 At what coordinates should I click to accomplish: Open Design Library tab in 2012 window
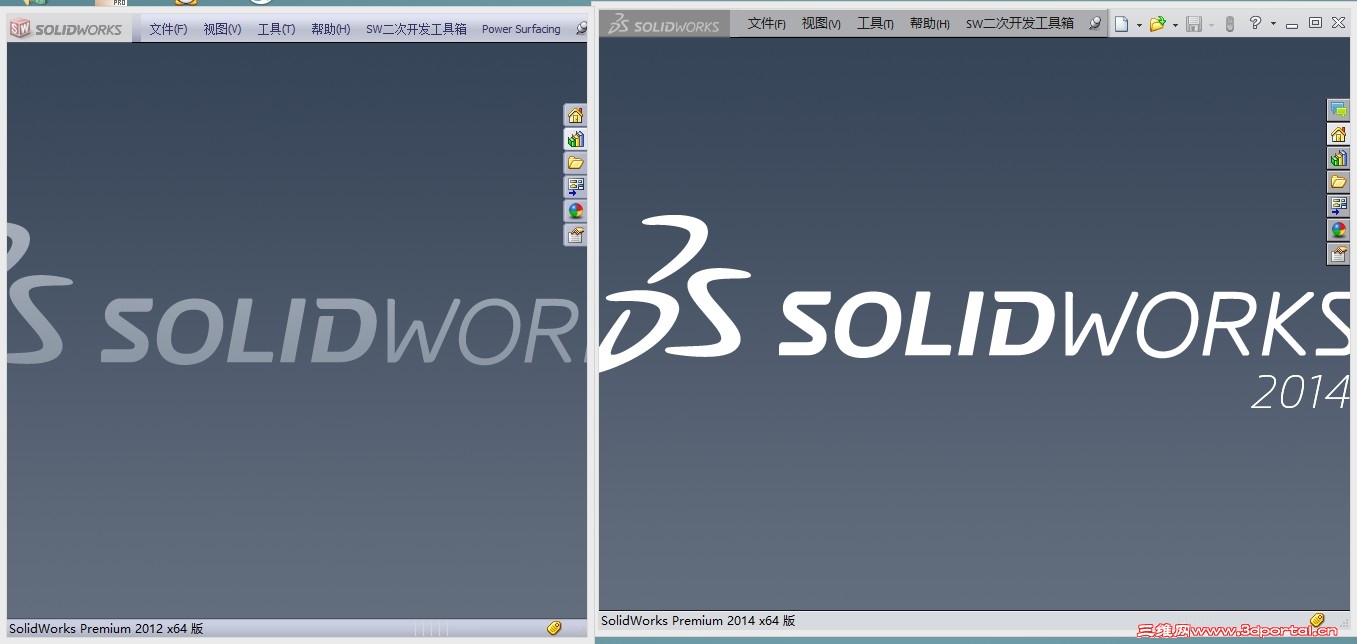tap(575, 139)
